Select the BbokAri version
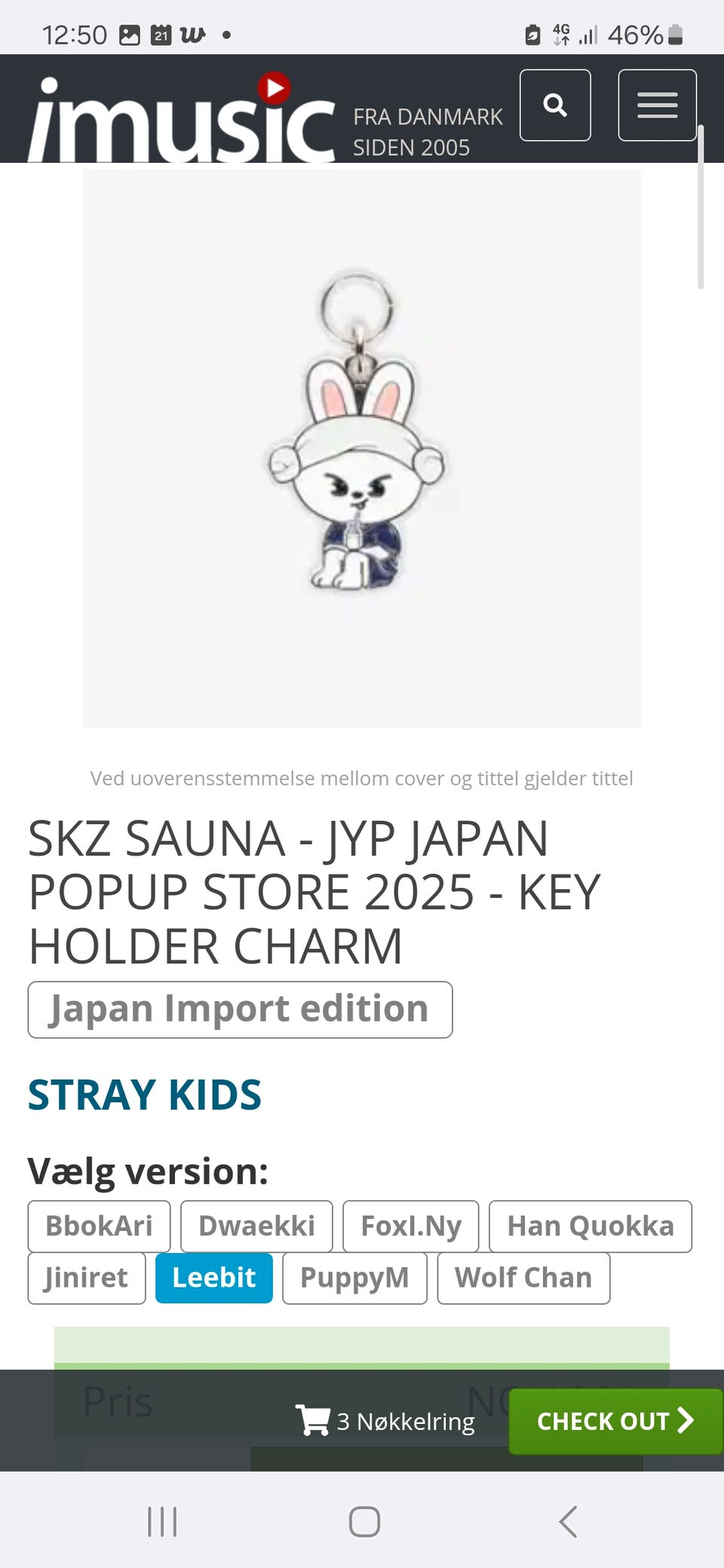Image resolution: width=724 pixels, height=1568 pixels. 99,1226
